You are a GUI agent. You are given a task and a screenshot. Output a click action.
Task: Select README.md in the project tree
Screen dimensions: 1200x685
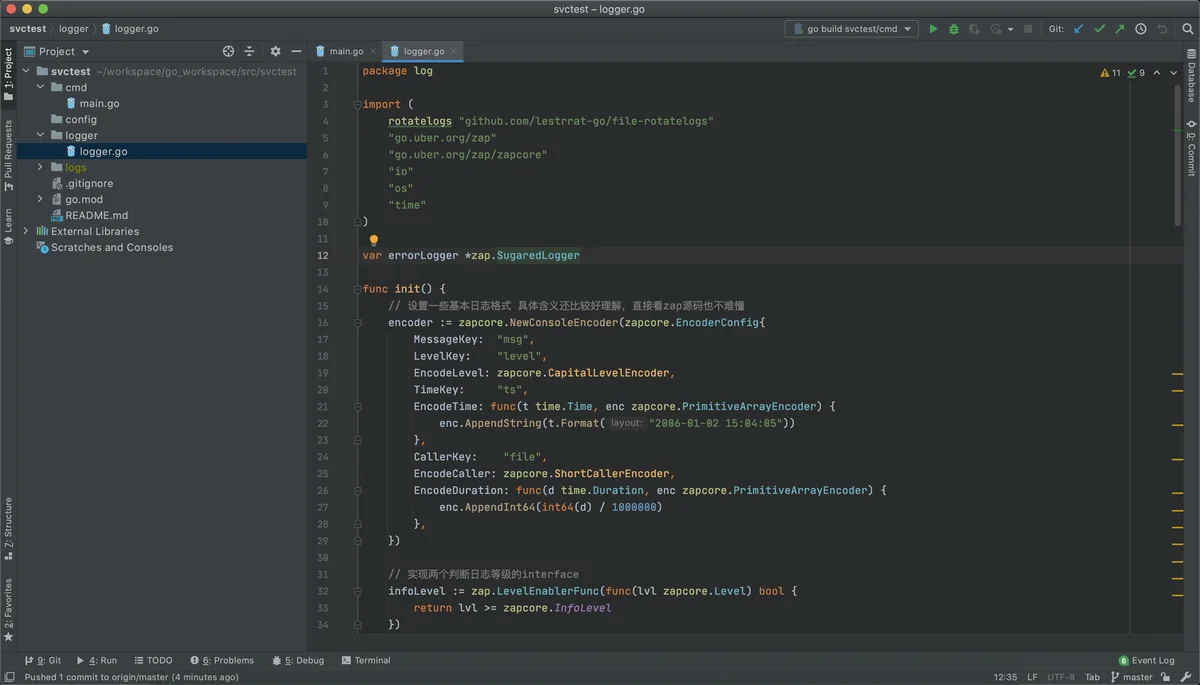click(x=96, y=215)
